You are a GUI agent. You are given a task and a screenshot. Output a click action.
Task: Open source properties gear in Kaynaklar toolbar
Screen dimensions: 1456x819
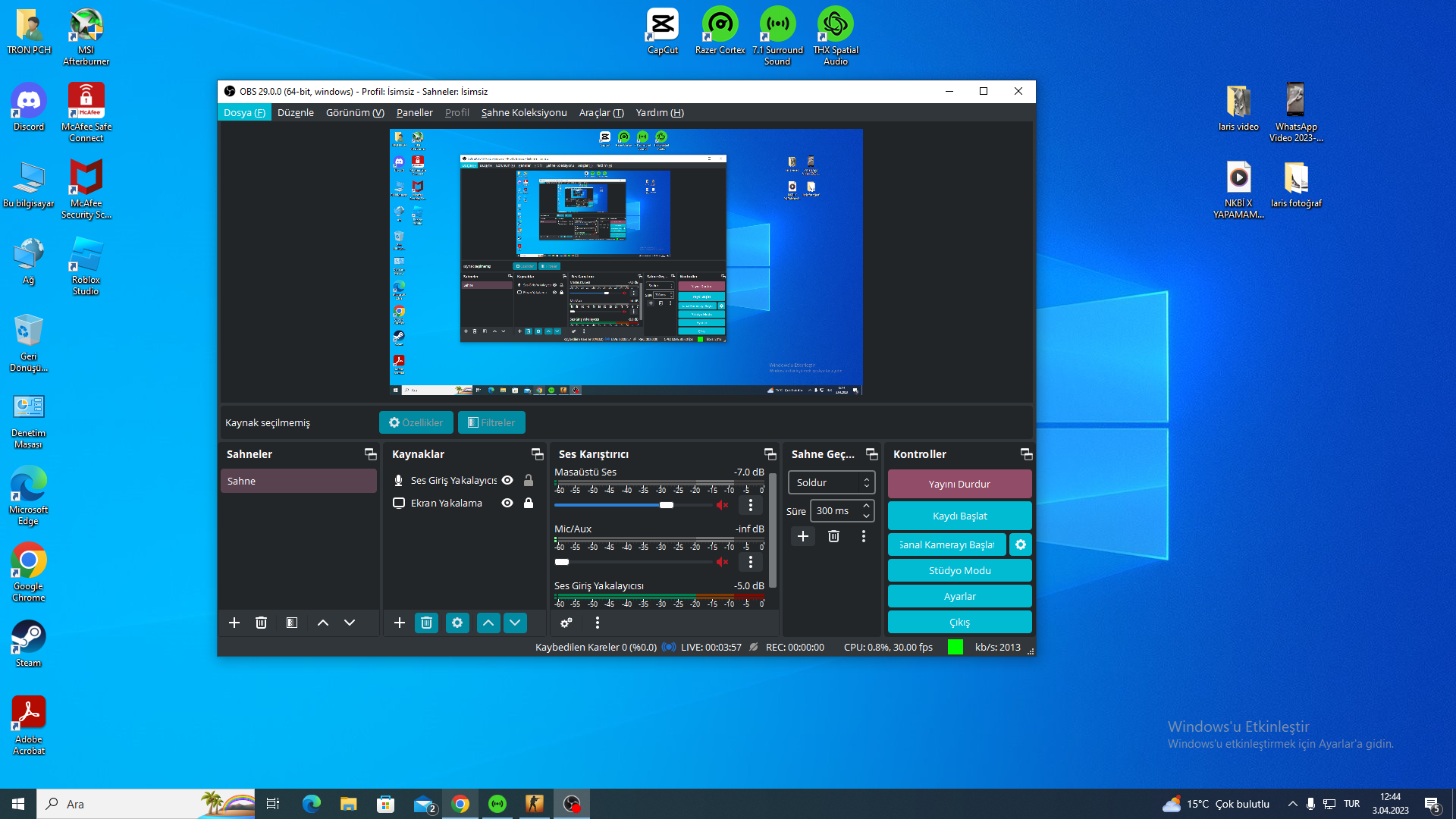(x=457, y=623)
